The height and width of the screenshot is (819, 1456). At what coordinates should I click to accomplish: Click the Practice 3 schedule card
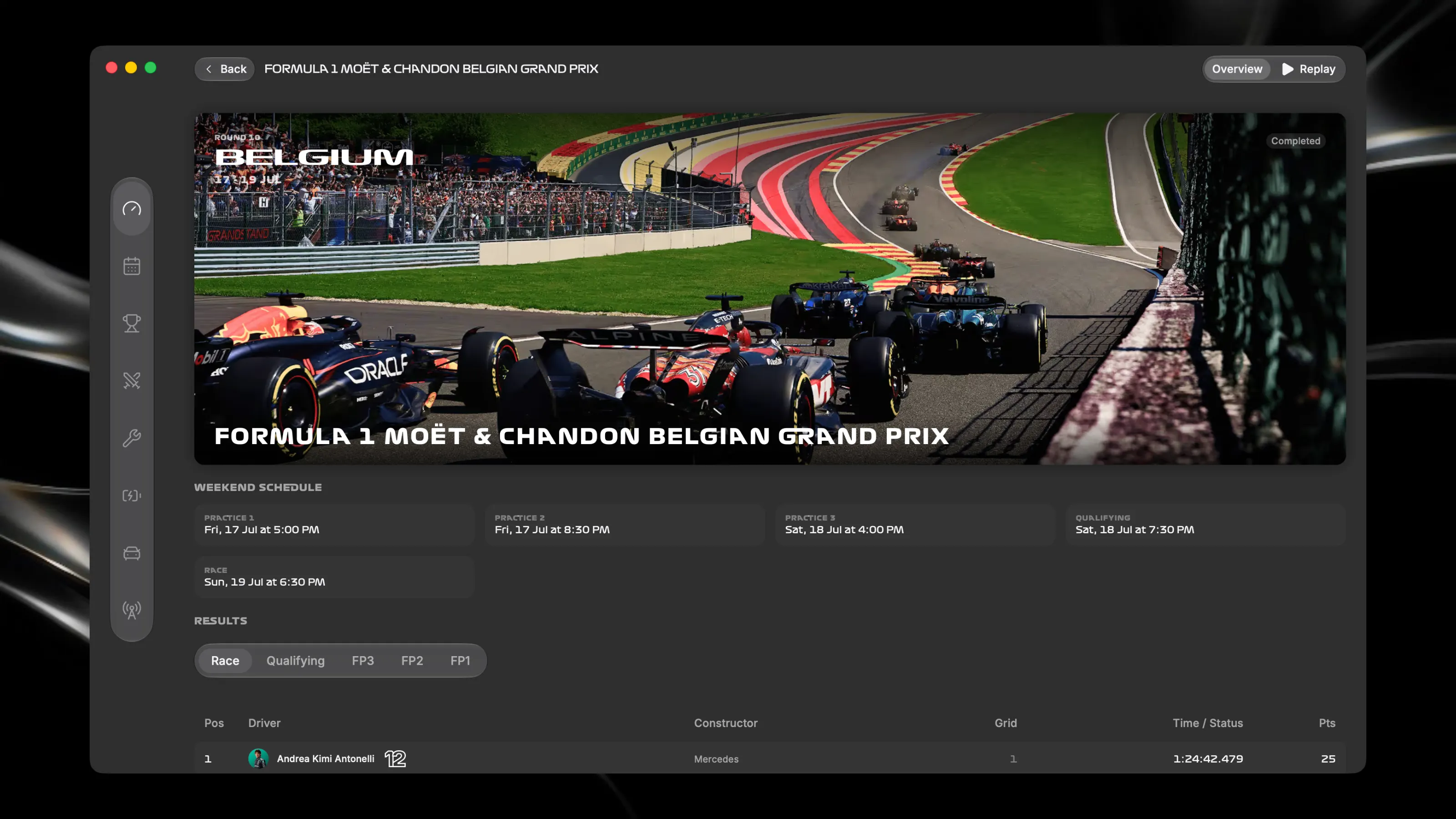(915, 525)
